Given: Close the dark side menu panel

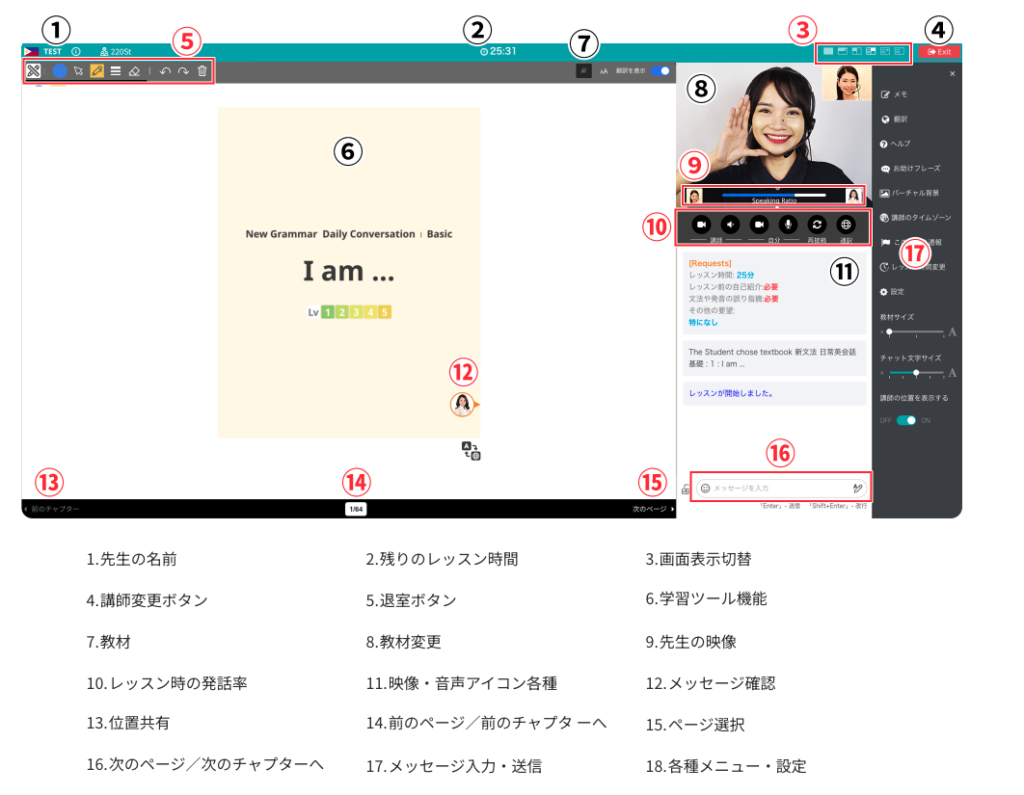Looking at the screenshot, I should 952,74.
